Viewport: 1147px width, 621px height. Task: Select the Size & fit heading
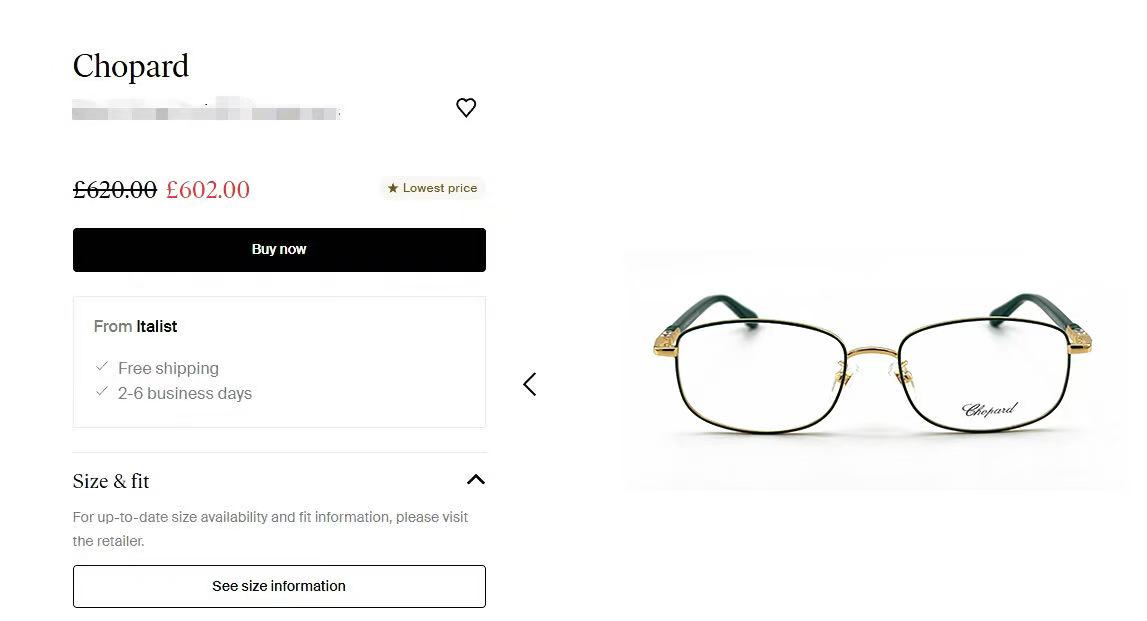tap(110, 481)
